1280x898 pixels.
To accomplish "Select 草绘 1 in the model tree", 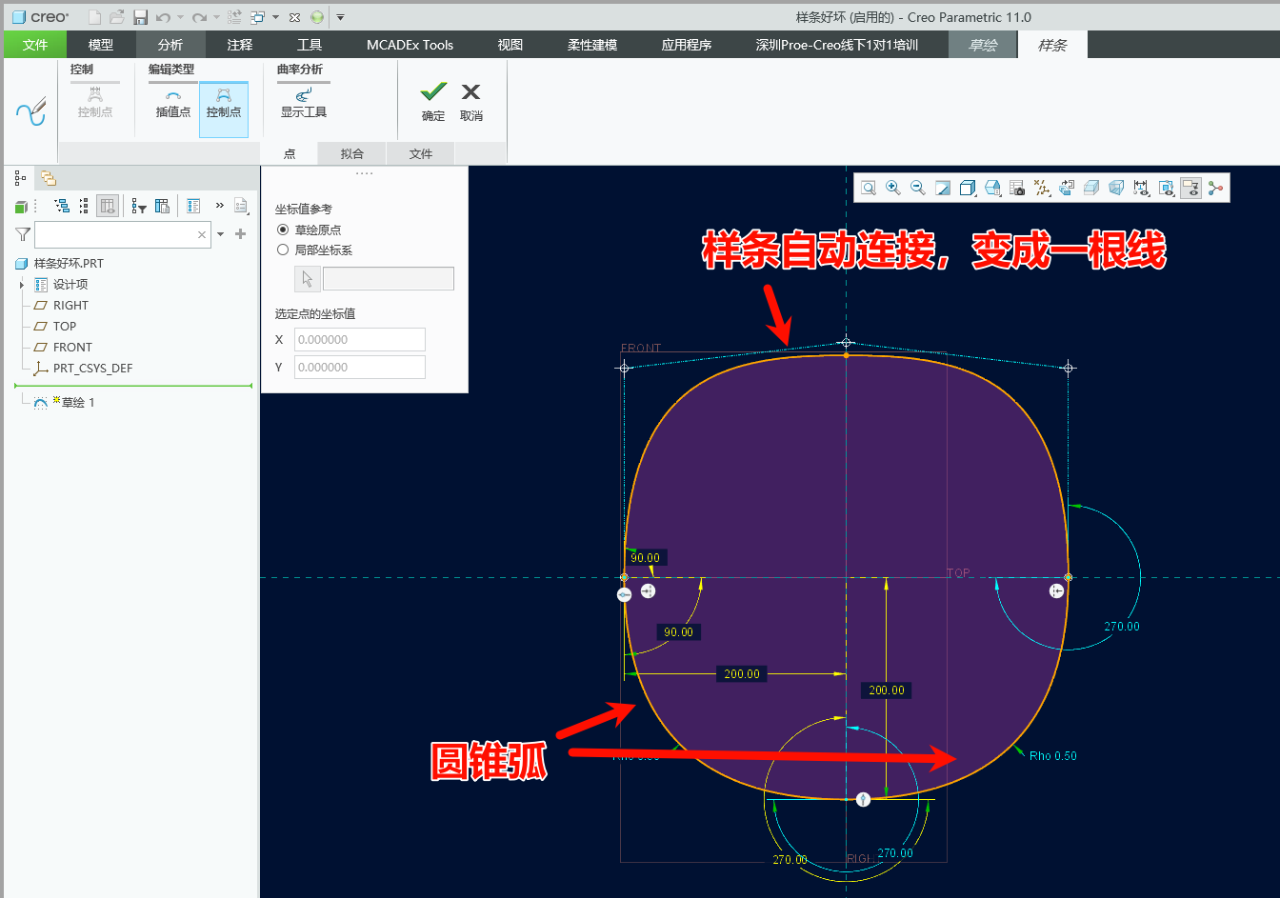I will (x=77, y=402).
